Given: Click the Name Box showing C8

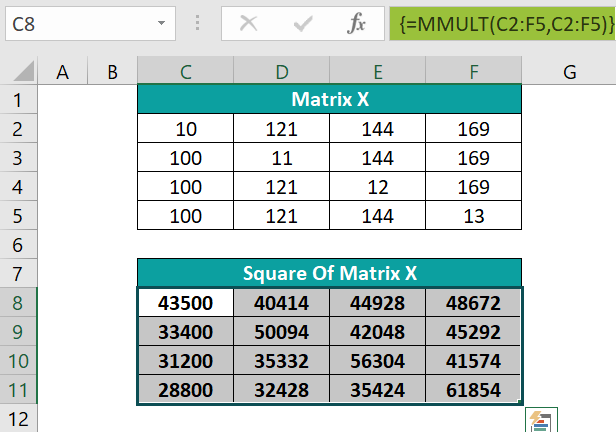Looking at the screenshot, I should (90, 24).
